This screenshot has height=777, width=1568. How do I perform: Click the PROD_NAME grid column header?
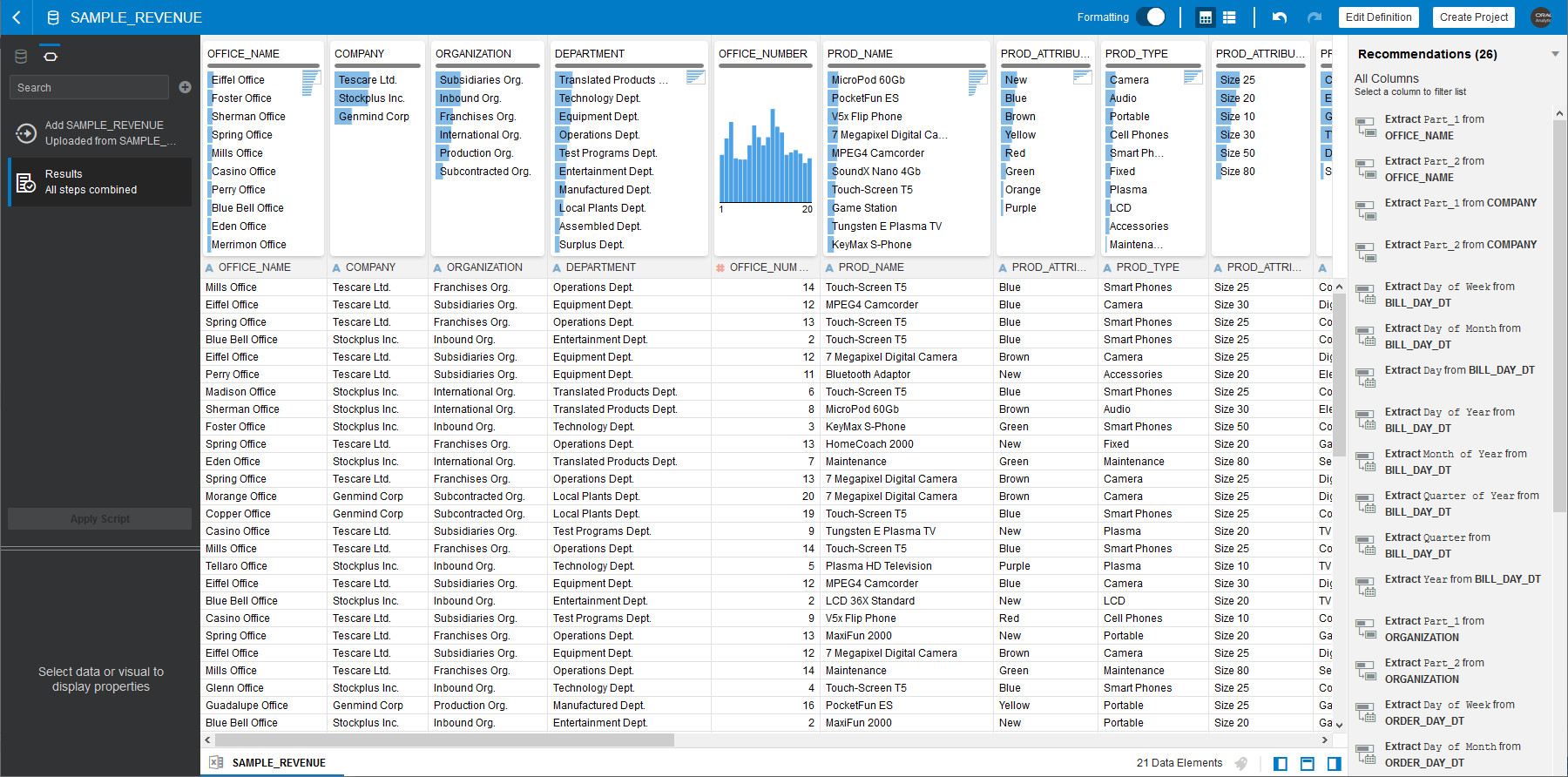[906, 267]
